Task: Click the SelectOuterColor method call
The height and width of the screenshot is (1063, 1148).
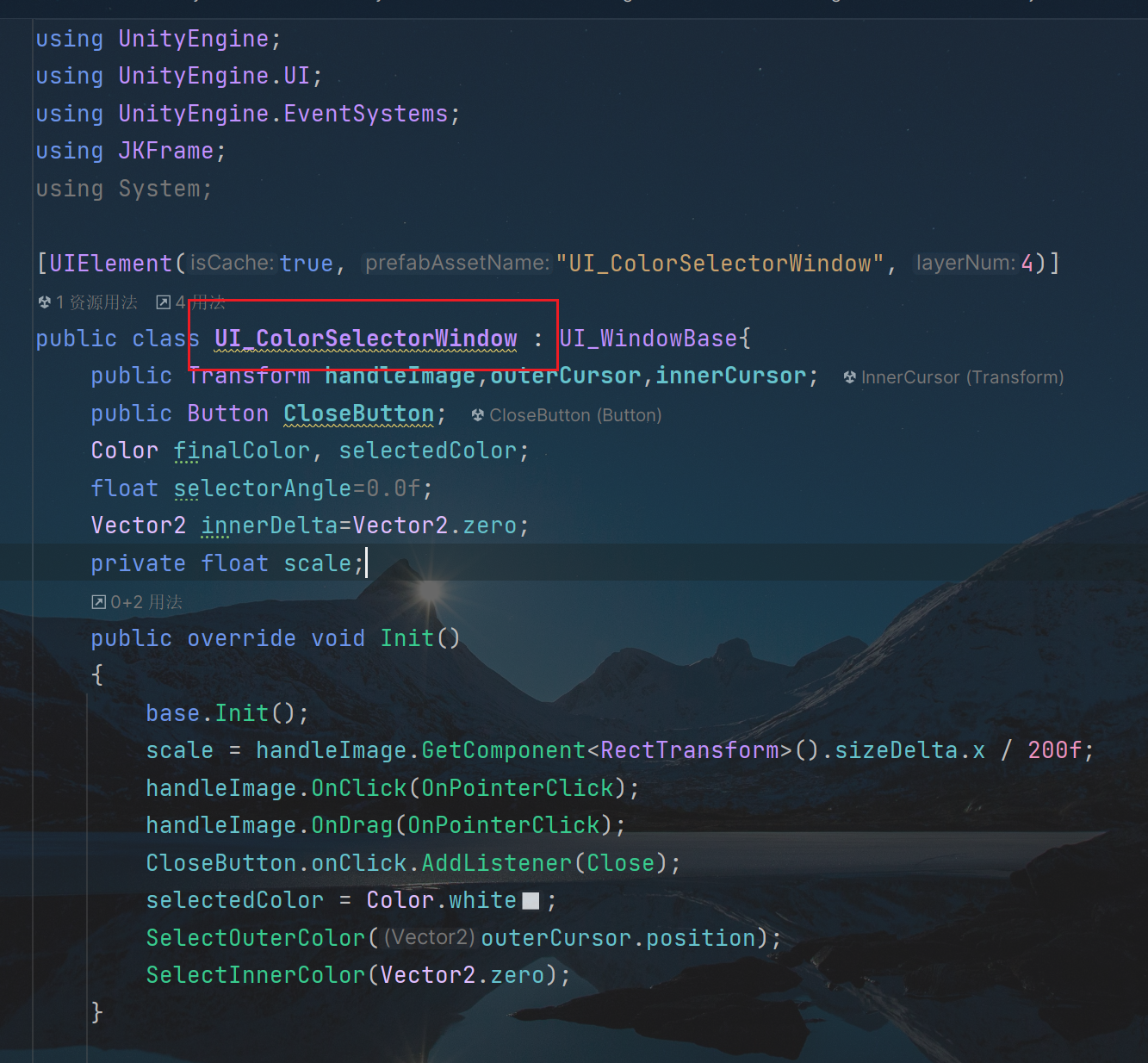Action: pyautogui.click(x=256, y=938)
